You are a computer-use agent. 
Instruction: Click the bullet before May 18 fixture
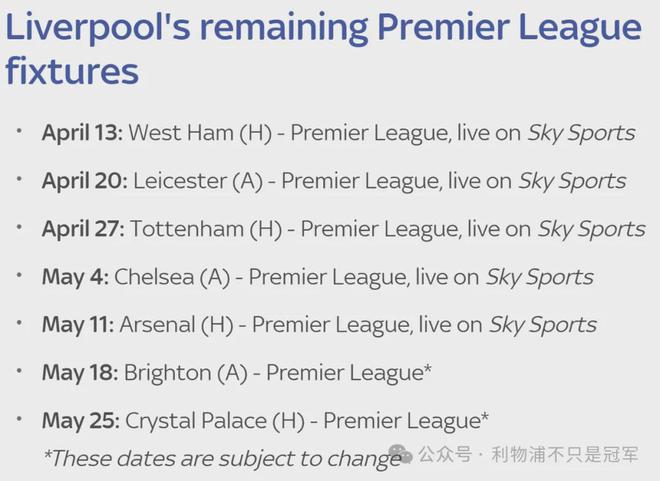pyautogui.click(x=19, y=371)
